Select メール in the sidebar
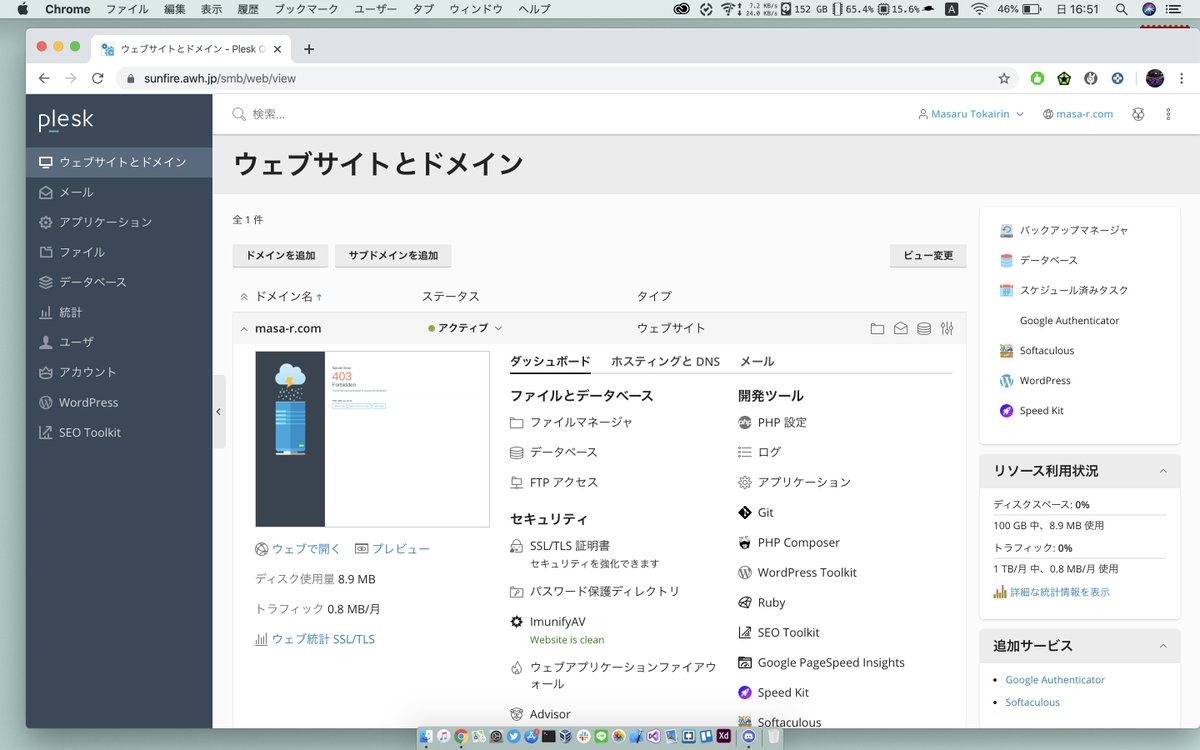Image resolution: width=1200 pixels, height=750 pixels. click(119, 192)
